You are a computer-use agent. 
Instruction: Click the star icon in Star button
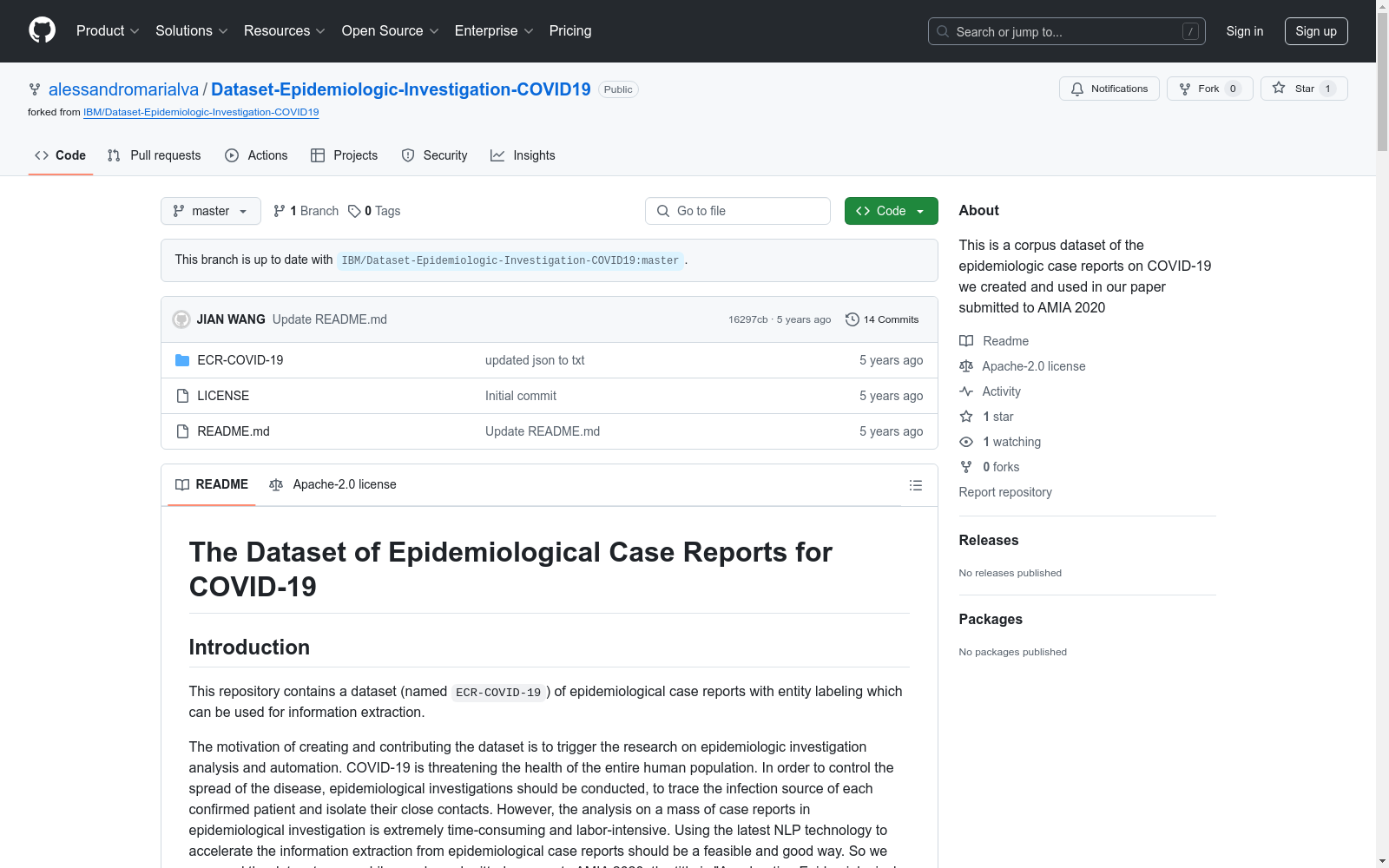click(1279, 88)
